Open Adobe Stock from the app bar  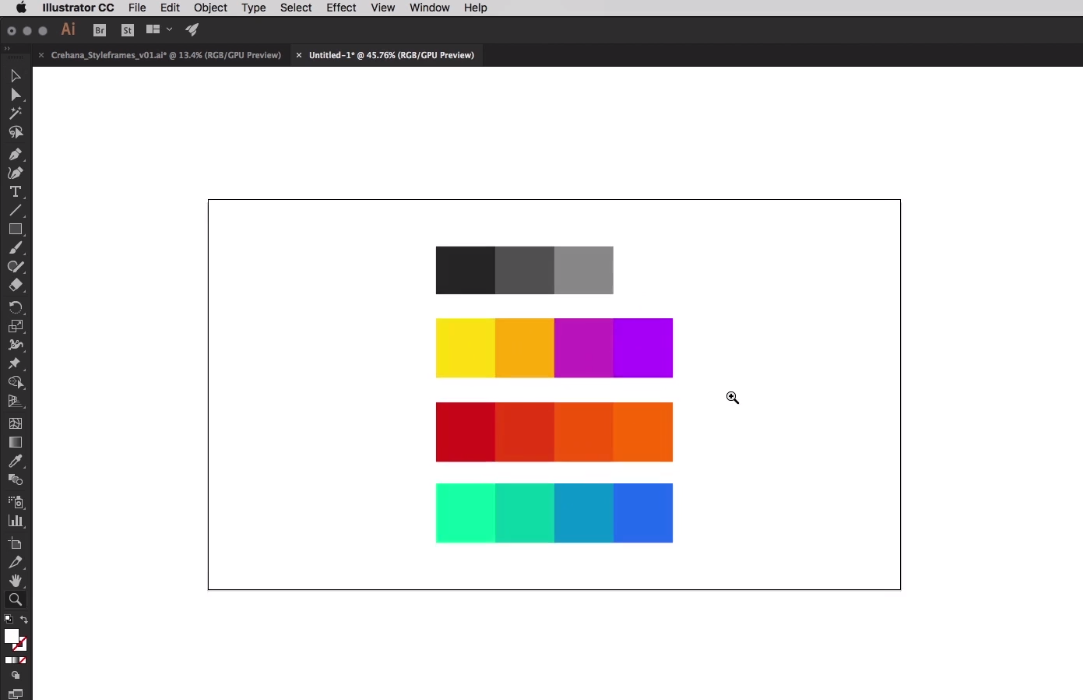(x=127, y=30)
